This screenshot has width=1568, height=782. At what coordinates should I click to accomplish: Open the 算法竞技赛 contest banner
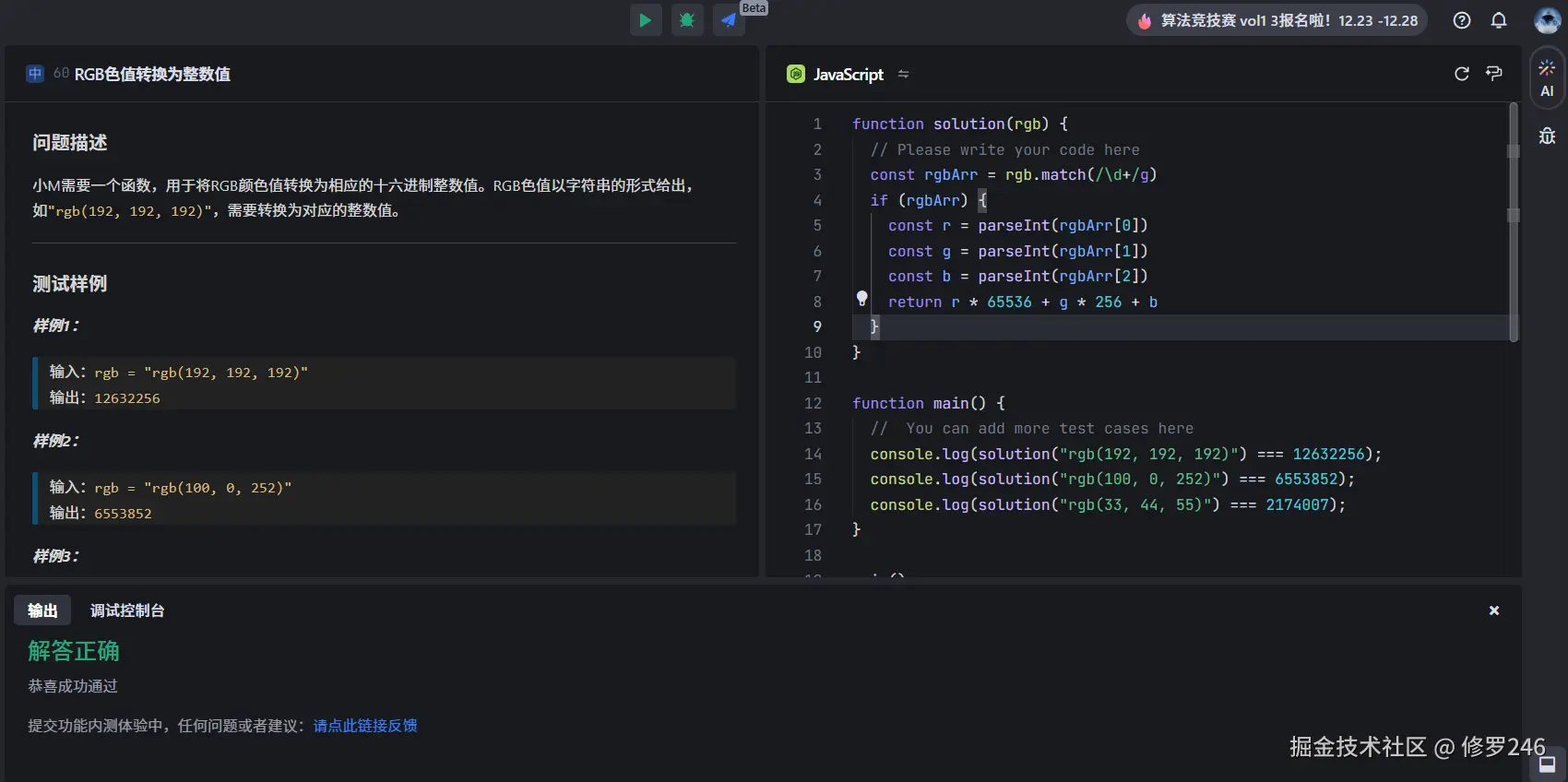[x=1277, y=20]
